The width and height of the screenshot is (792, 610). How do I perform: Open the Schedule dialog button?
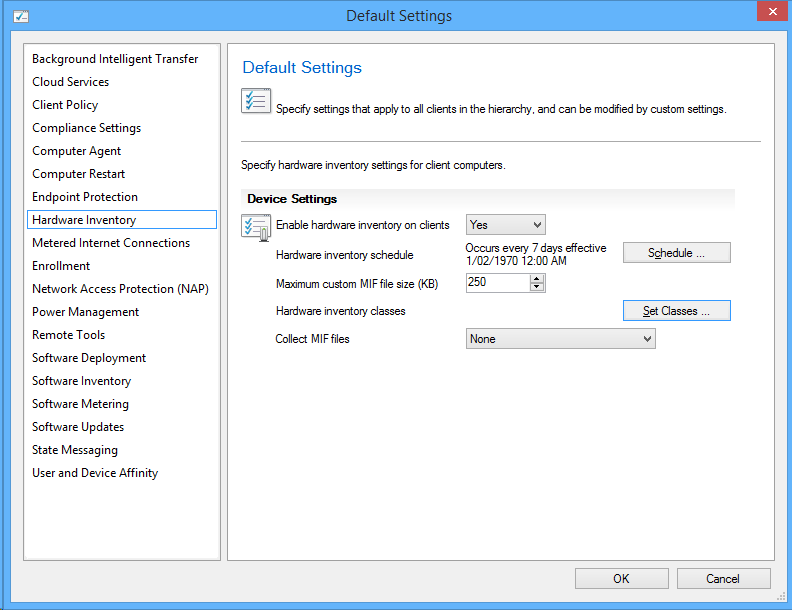[x=676, y=252]
